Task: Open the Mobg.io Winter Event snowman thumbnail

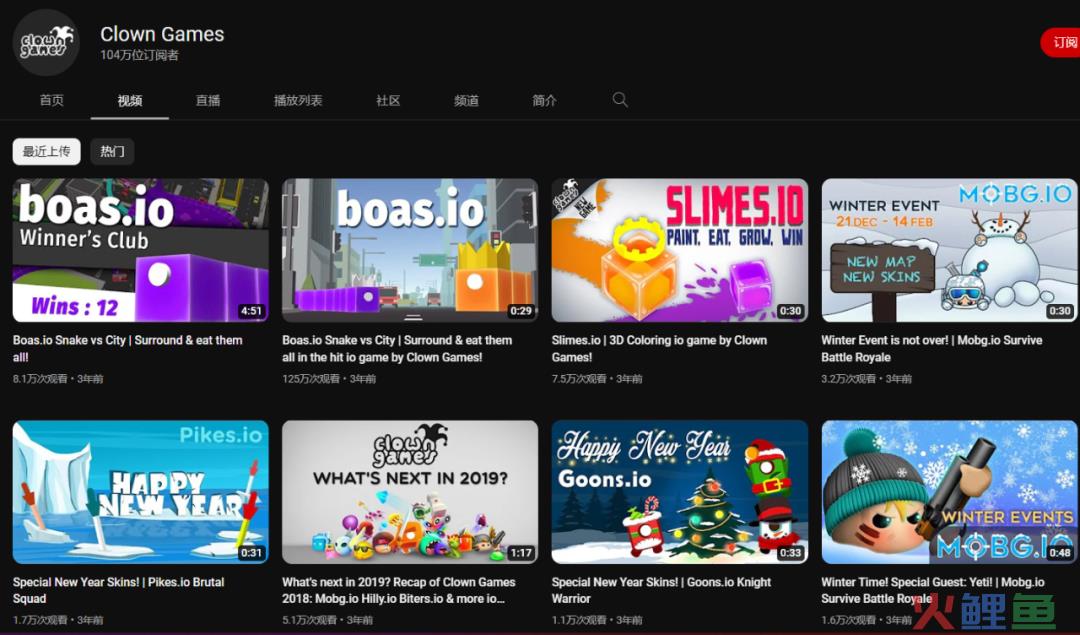Action: 949,250
